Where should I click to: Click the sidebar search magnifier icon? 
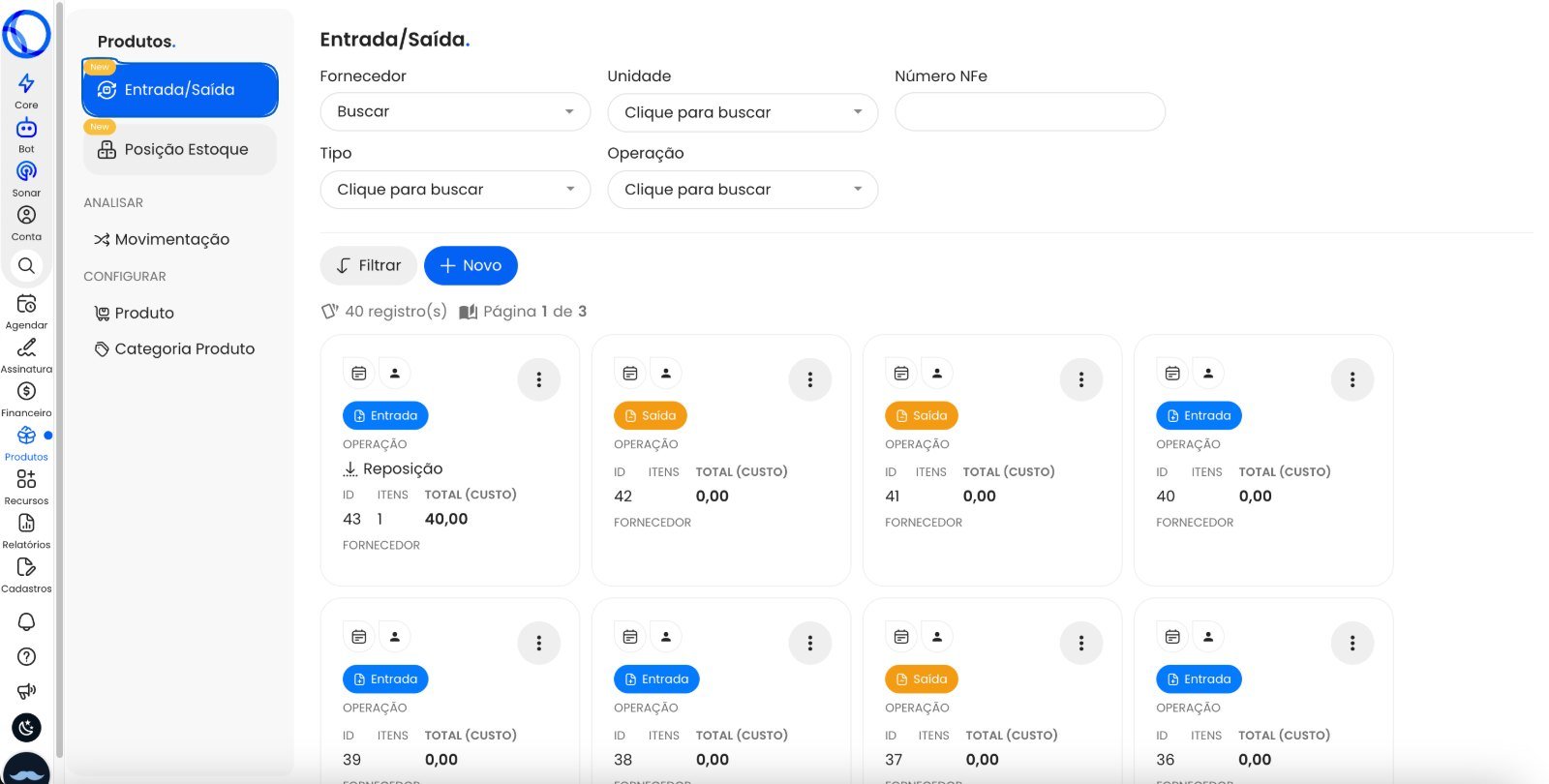click(x=26, y=265)
